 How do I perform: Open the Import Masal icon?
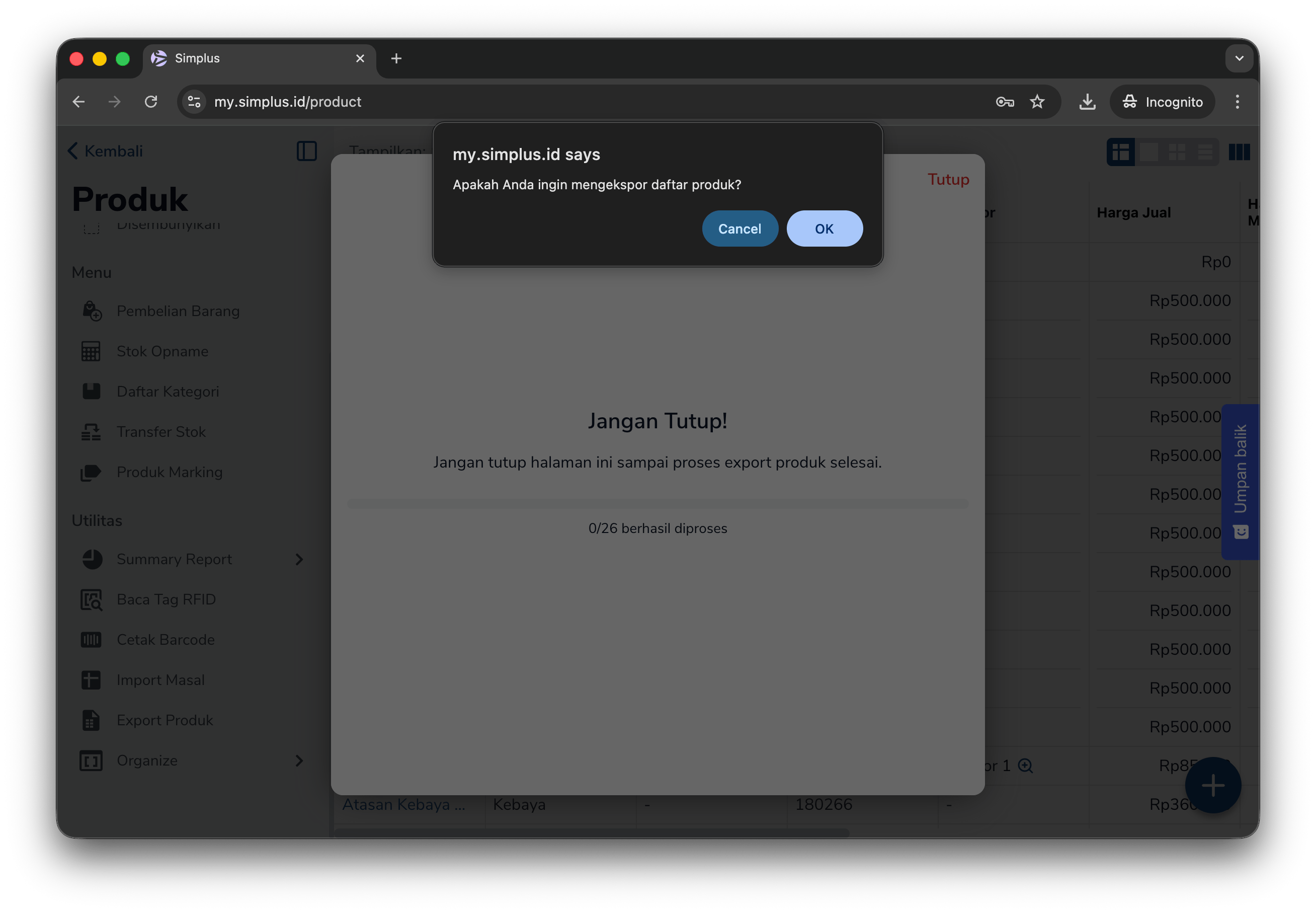(91, 679)
